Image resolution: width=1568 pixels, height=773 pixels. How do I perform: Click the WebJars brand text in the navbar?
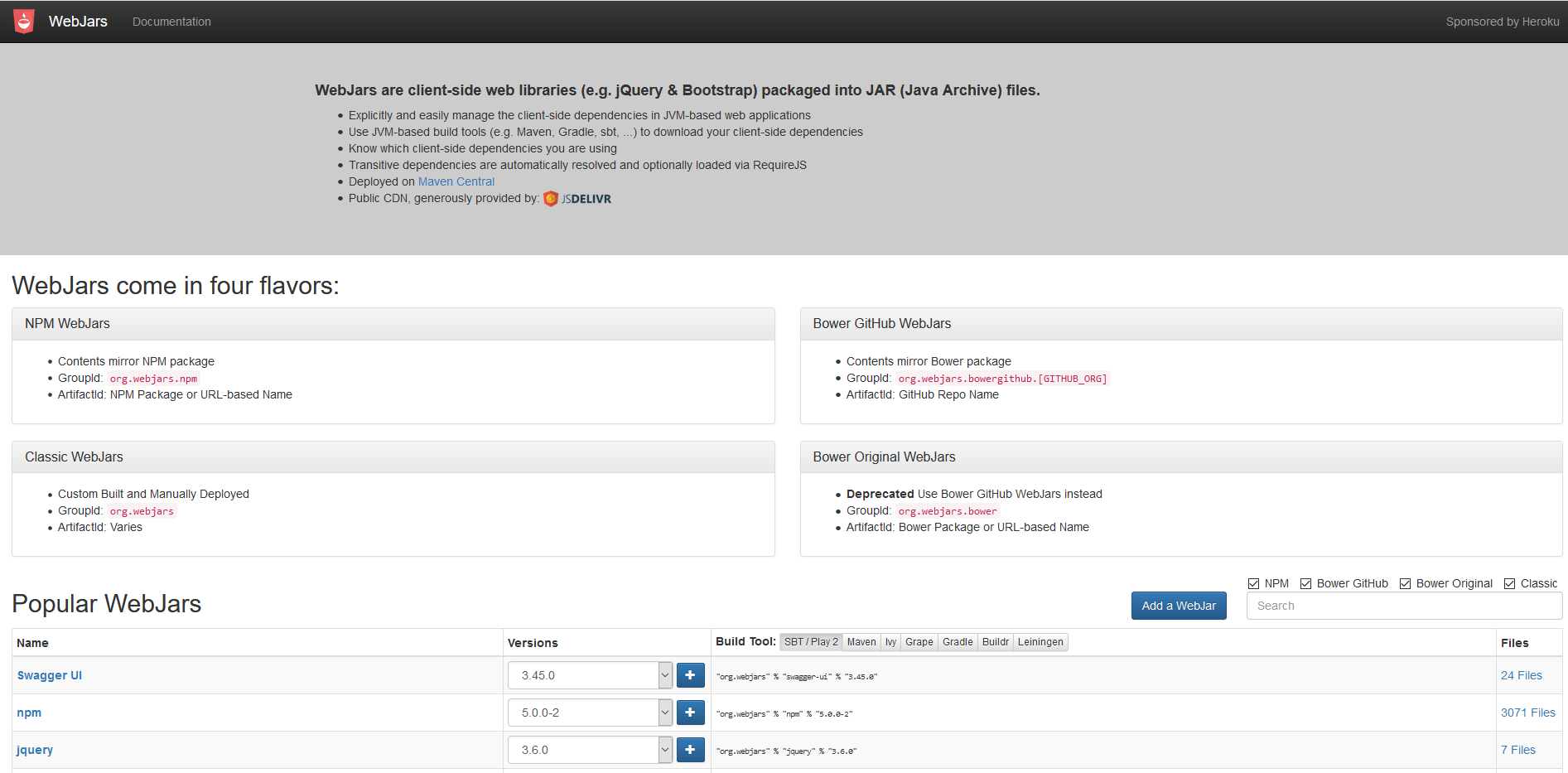[78, 22]
